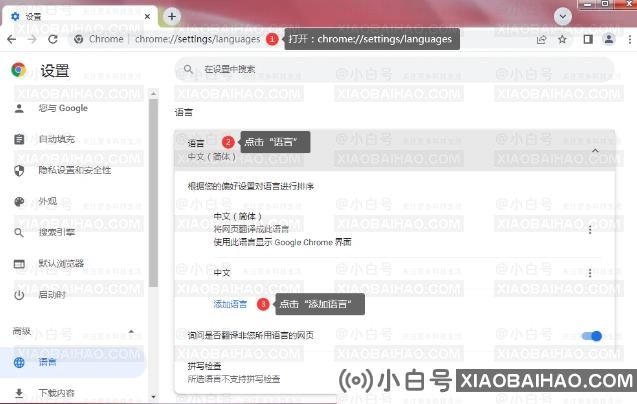Open 默认浏览器 settings section

(61, 263)
